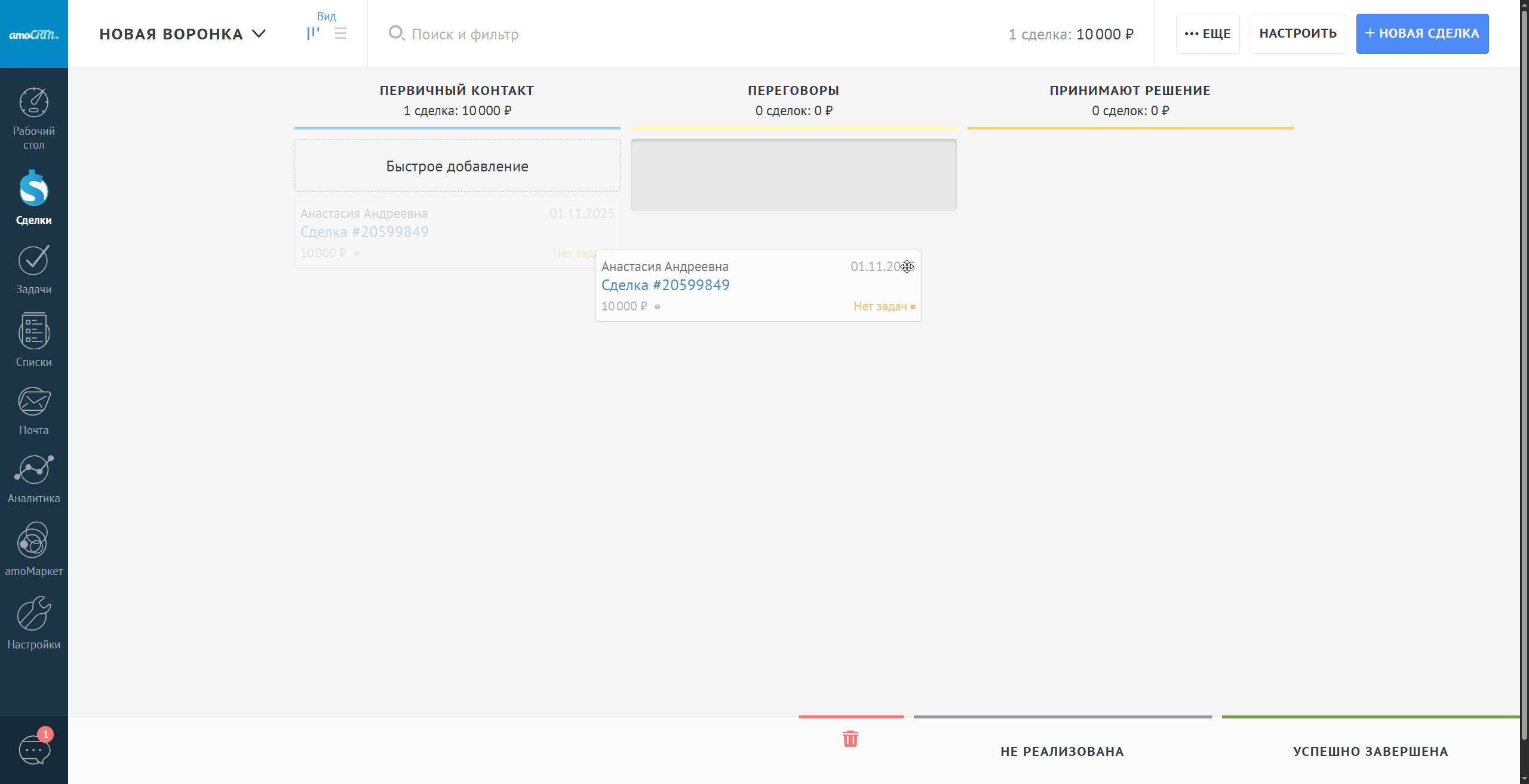
Task: Open Настройки wrench icon
Action: coord(33,622)
